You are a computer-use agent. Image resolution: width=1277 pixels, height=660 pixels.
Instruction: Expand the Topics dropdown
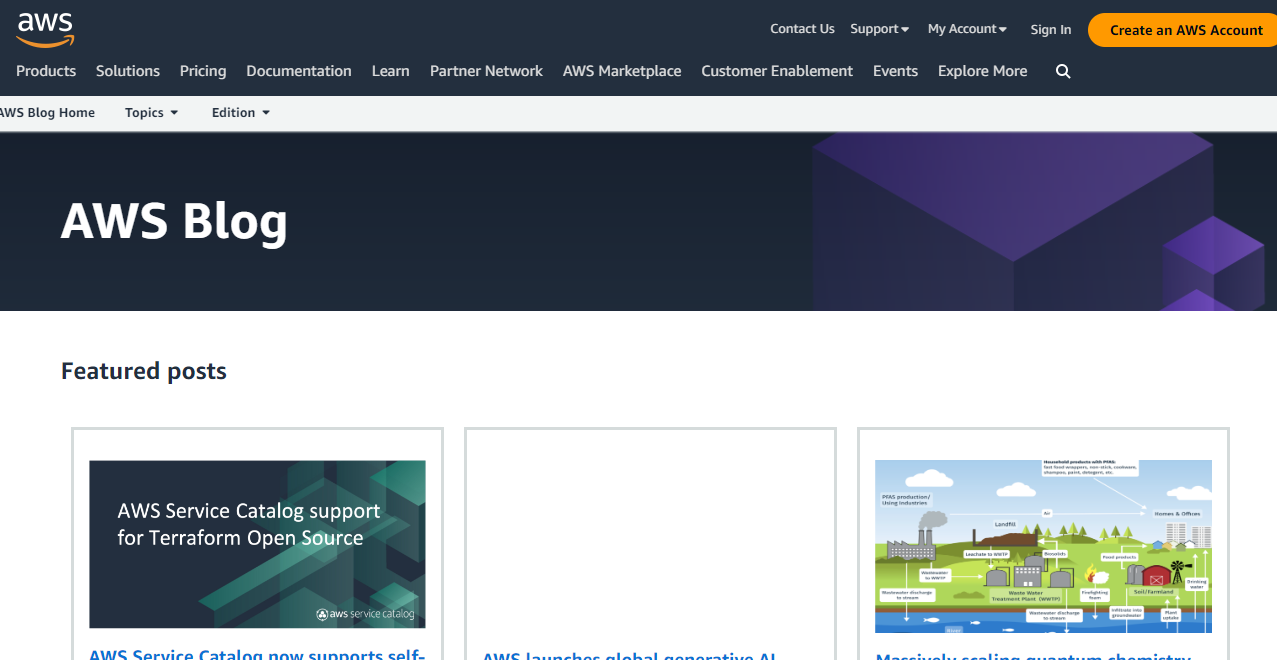[152, 113]
